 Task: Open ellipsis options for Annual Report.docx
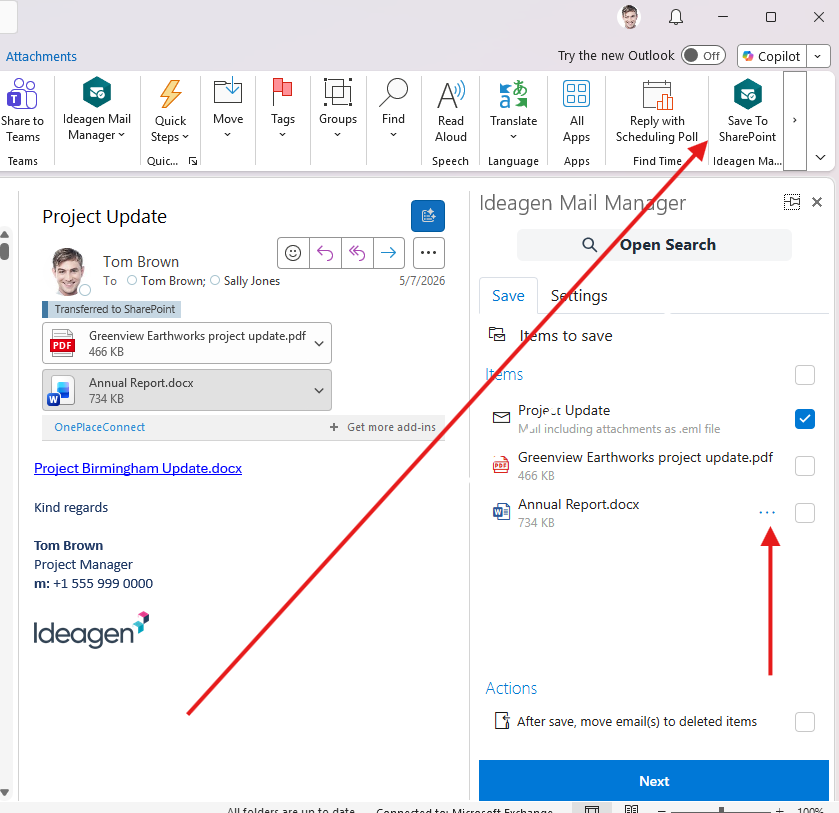(767, 513)
